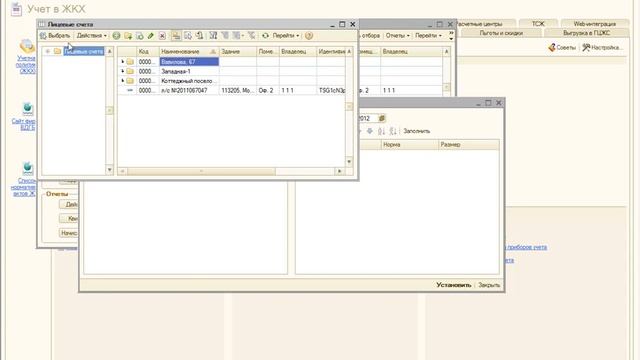Switch to the Web-интеграция tab
Screen dimensions: 640x360
pyautogui.click(x=594, y=24)
